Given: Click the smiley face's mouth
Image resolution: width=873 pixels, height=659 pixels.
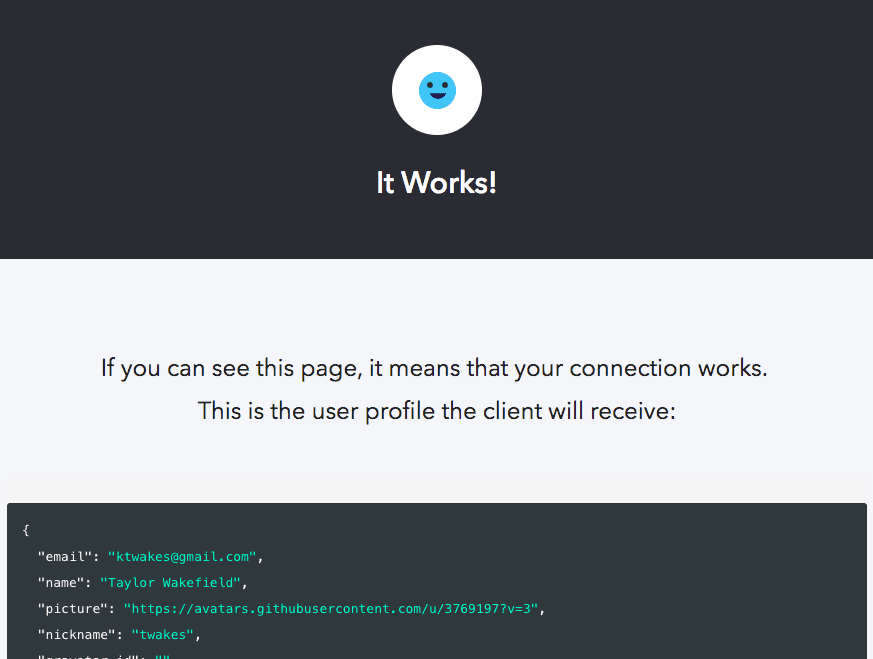Looking at the screenshot, I should (437, 97).
